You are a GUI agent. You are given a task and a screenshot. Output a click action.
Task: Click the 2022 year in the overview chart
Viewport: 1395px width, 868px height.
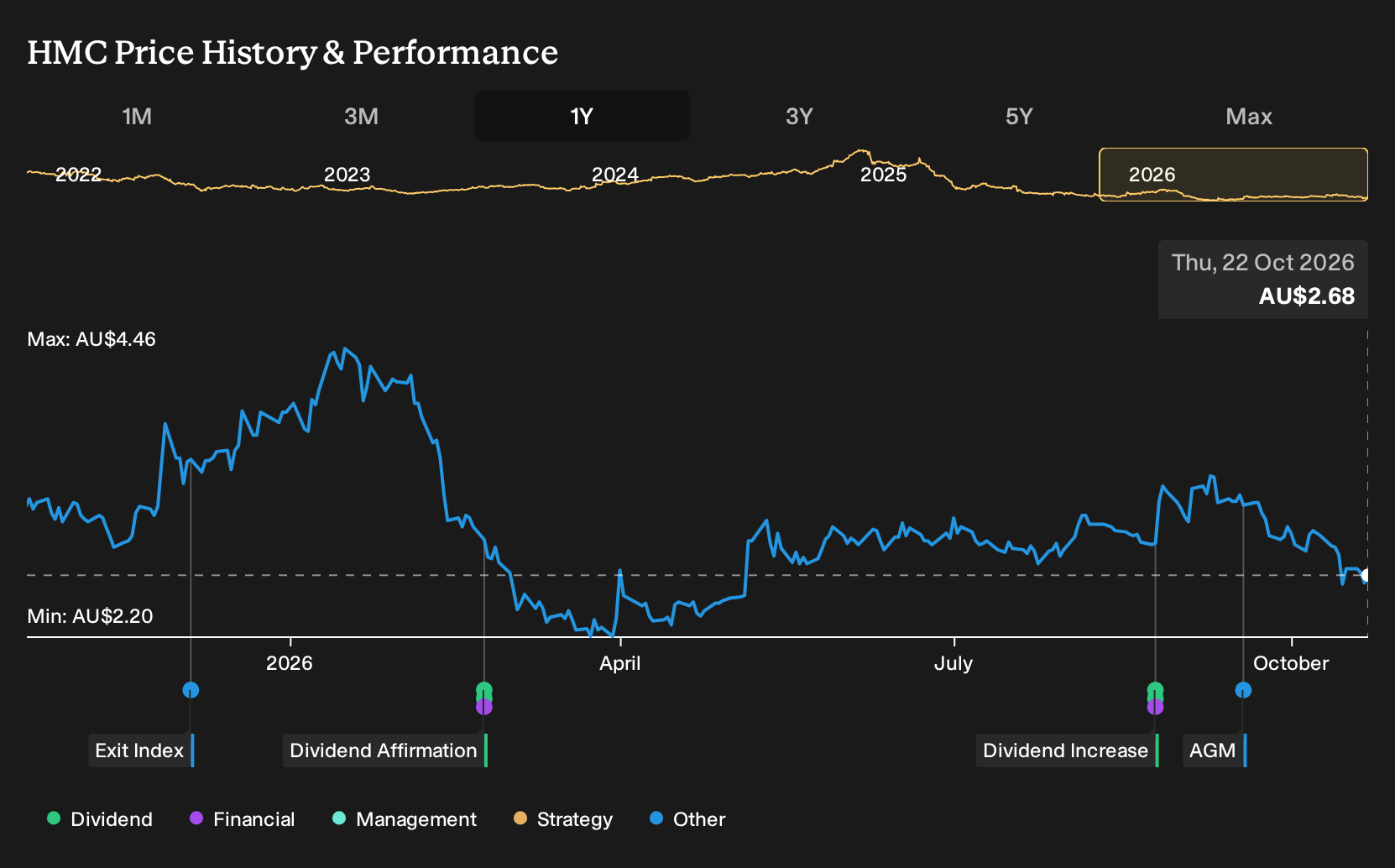(x=78, y=175)
